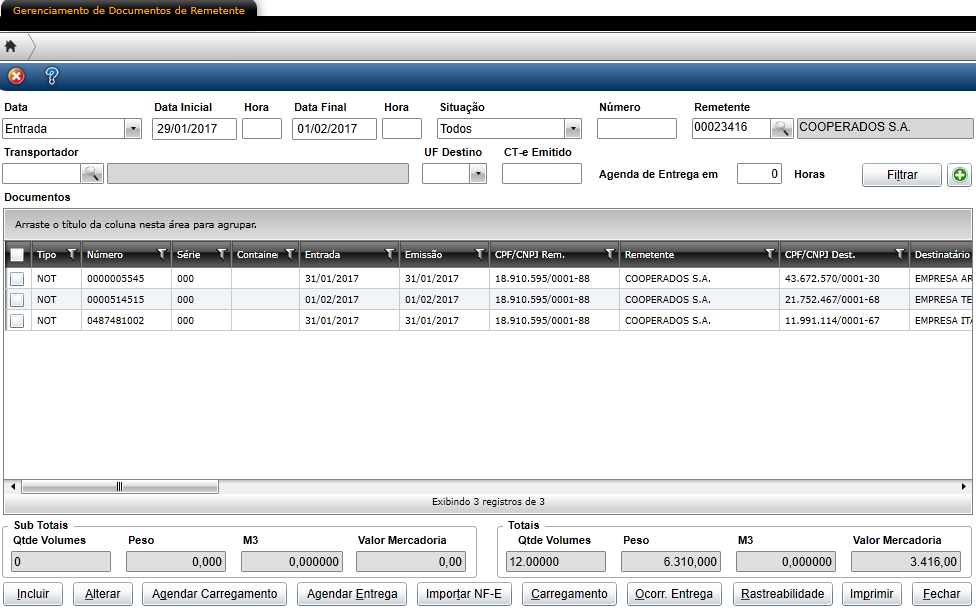Search Remetente with the magnifier icon
Viewport: 976px width, 610px height.
[781, 128]
